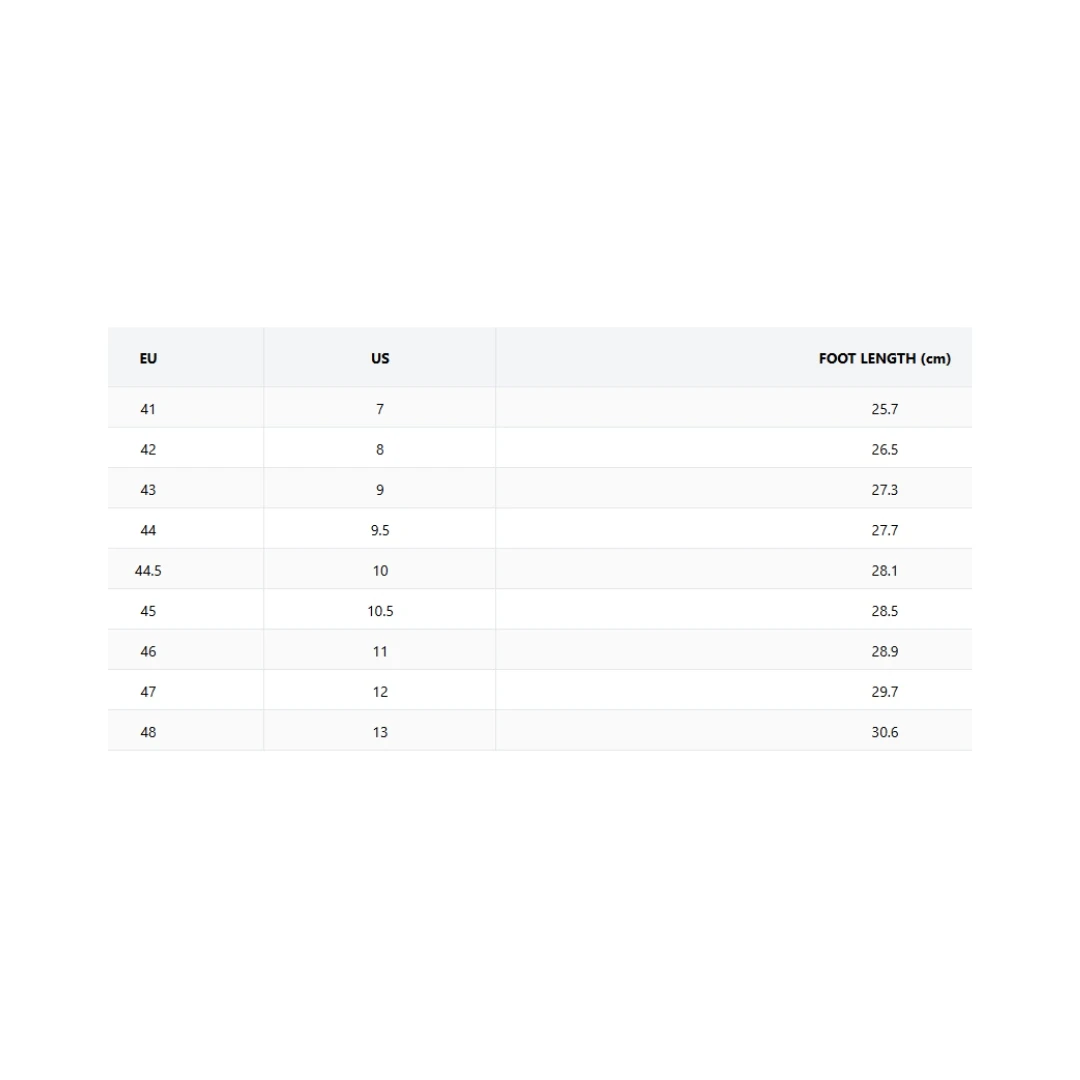
Task: Select EU size 42 cell
Action: pyautogui.click(x=148, y=450)
